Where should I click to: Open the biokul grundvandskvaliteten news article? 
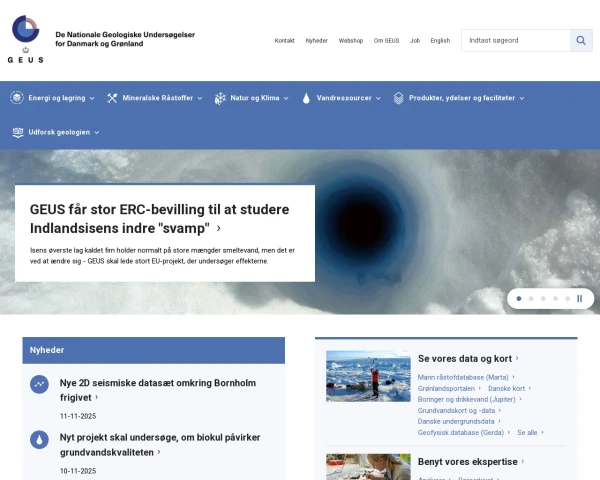point(160,445)
